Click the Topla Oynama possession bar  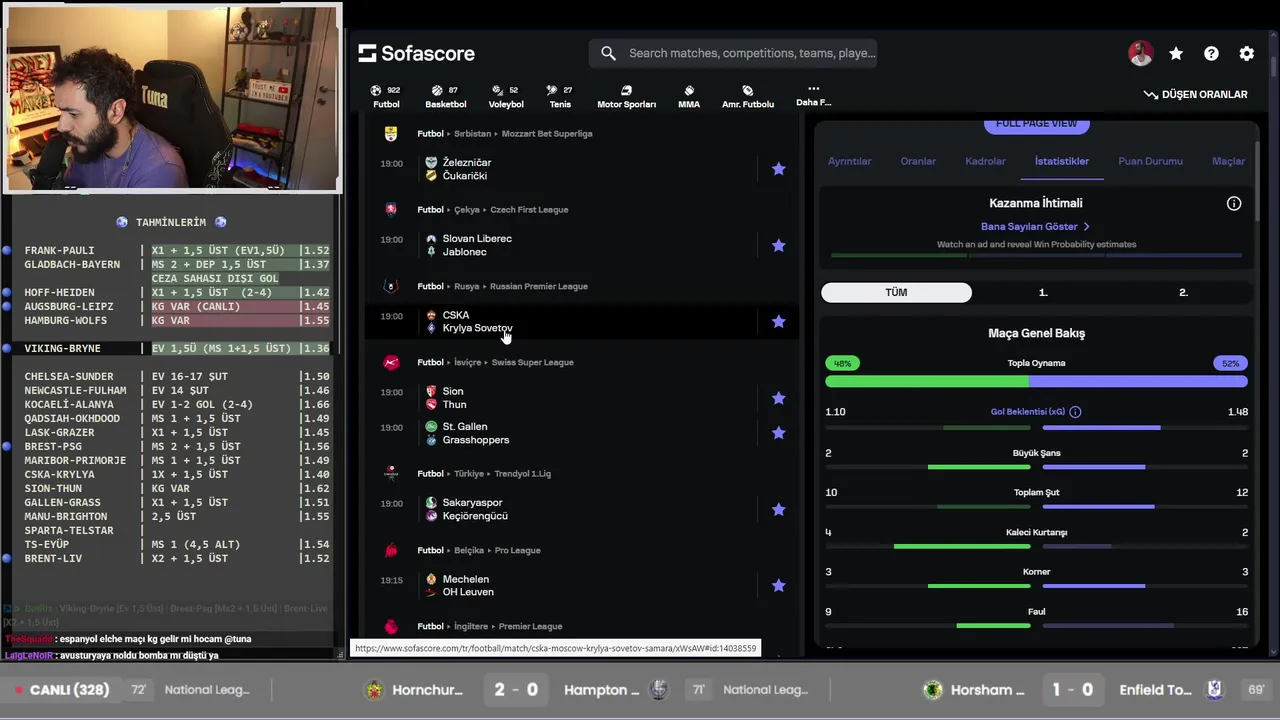point(1036,381)
